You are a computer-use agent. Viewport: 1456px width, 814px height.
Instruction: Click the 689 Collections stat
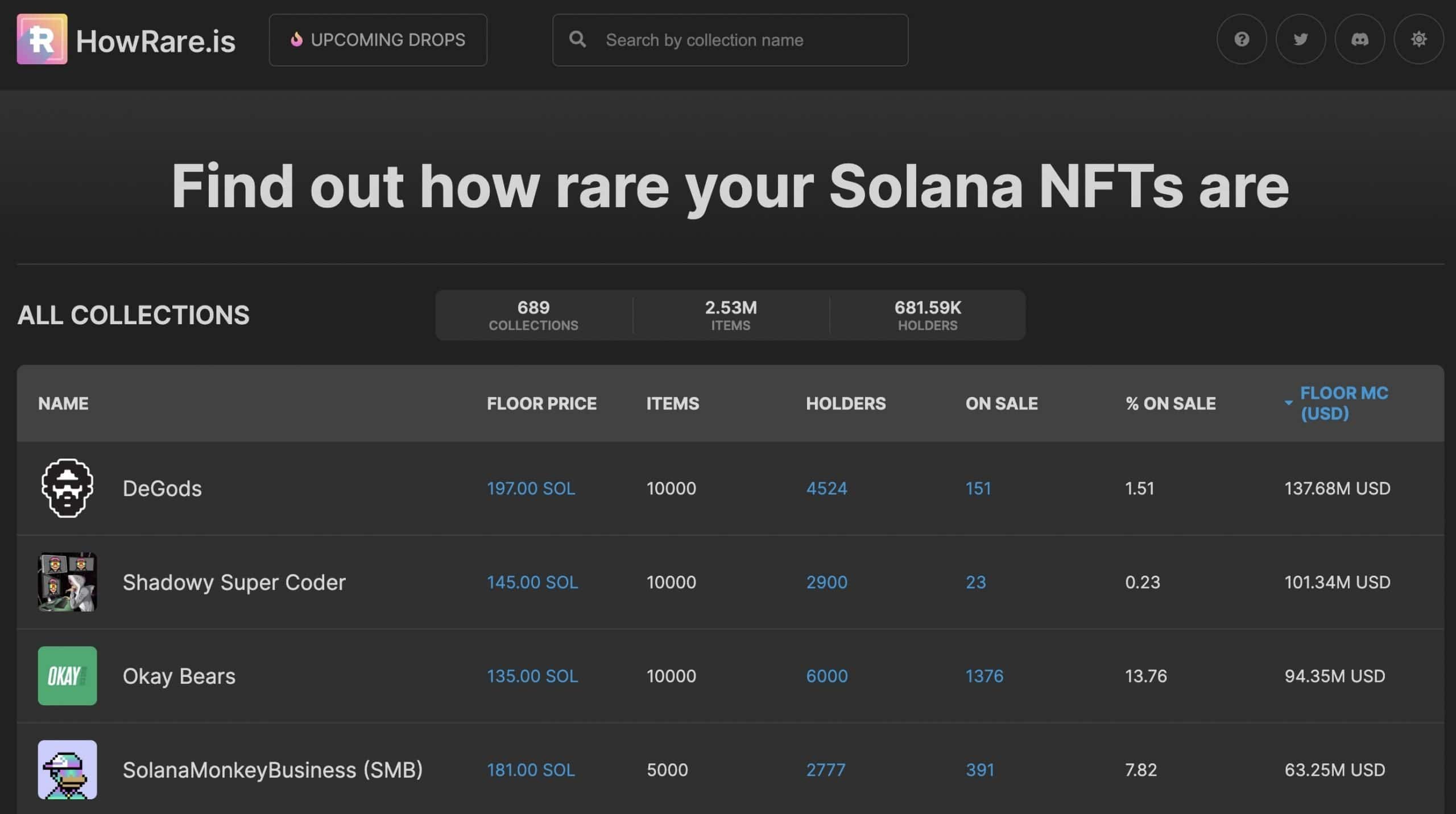(x=533, y=316)
